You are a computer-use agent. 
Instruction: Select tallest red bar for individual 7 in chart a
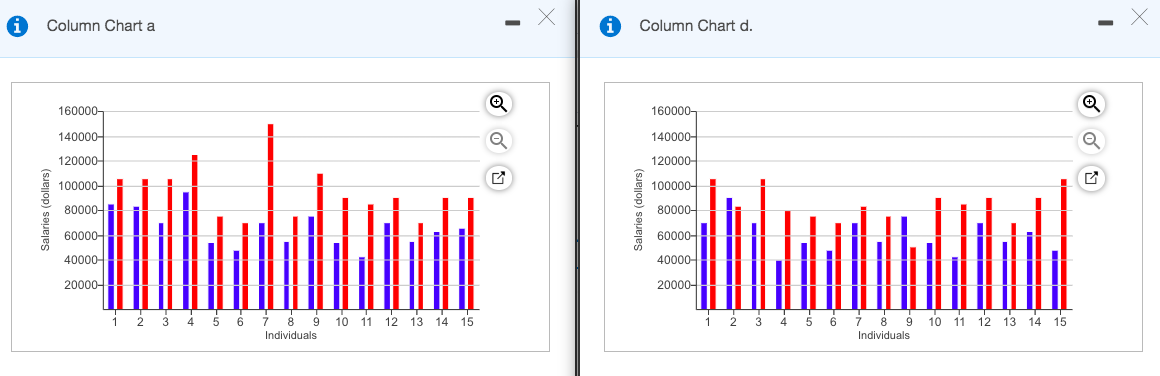pos(270,216)
